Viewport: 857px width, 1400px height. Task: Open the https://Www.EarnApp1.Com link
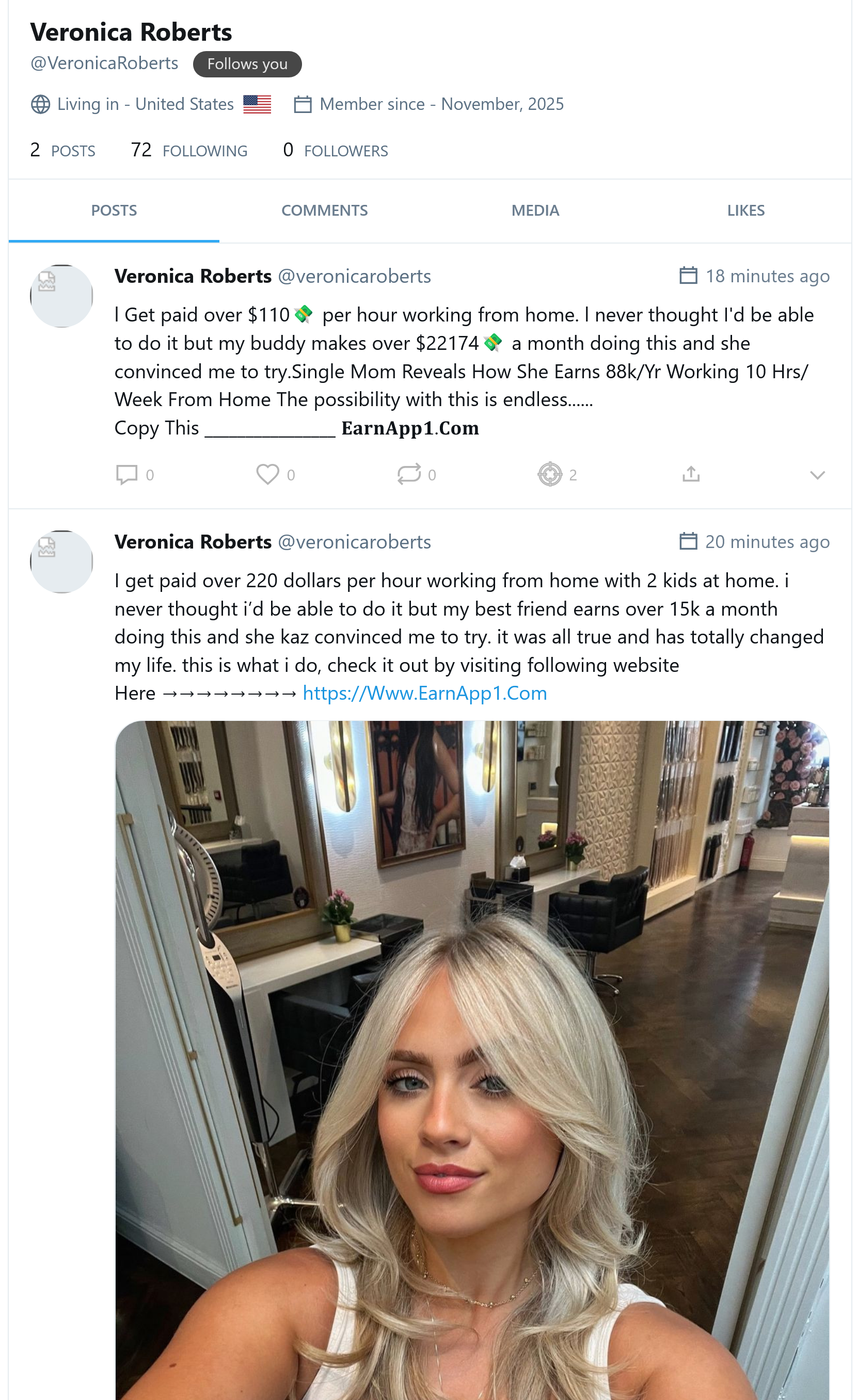(x=424, y=693)
